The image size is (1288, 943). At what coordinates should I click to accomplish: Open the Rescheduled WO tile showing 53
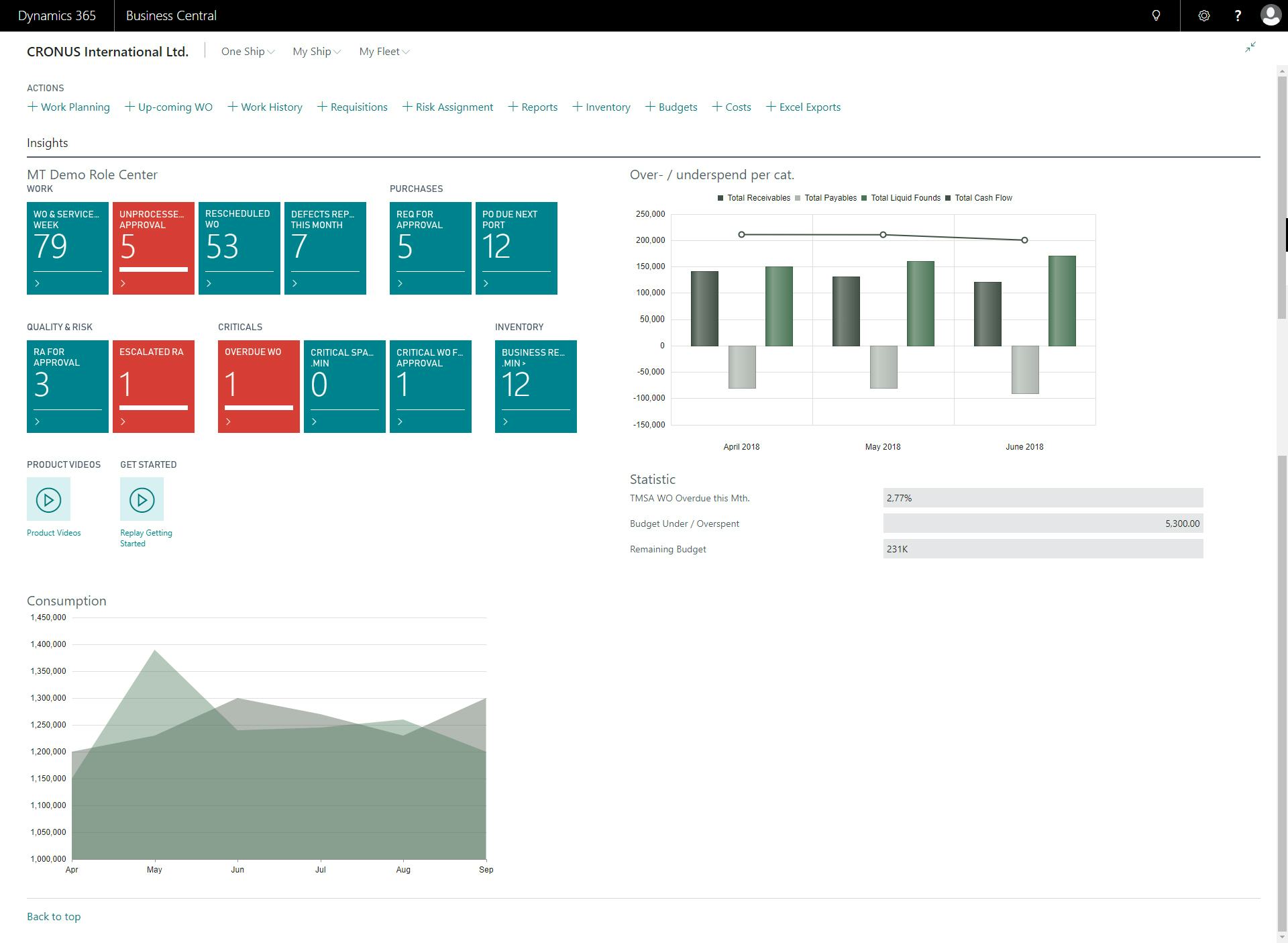pyautogui.click(x=239, y=248)
